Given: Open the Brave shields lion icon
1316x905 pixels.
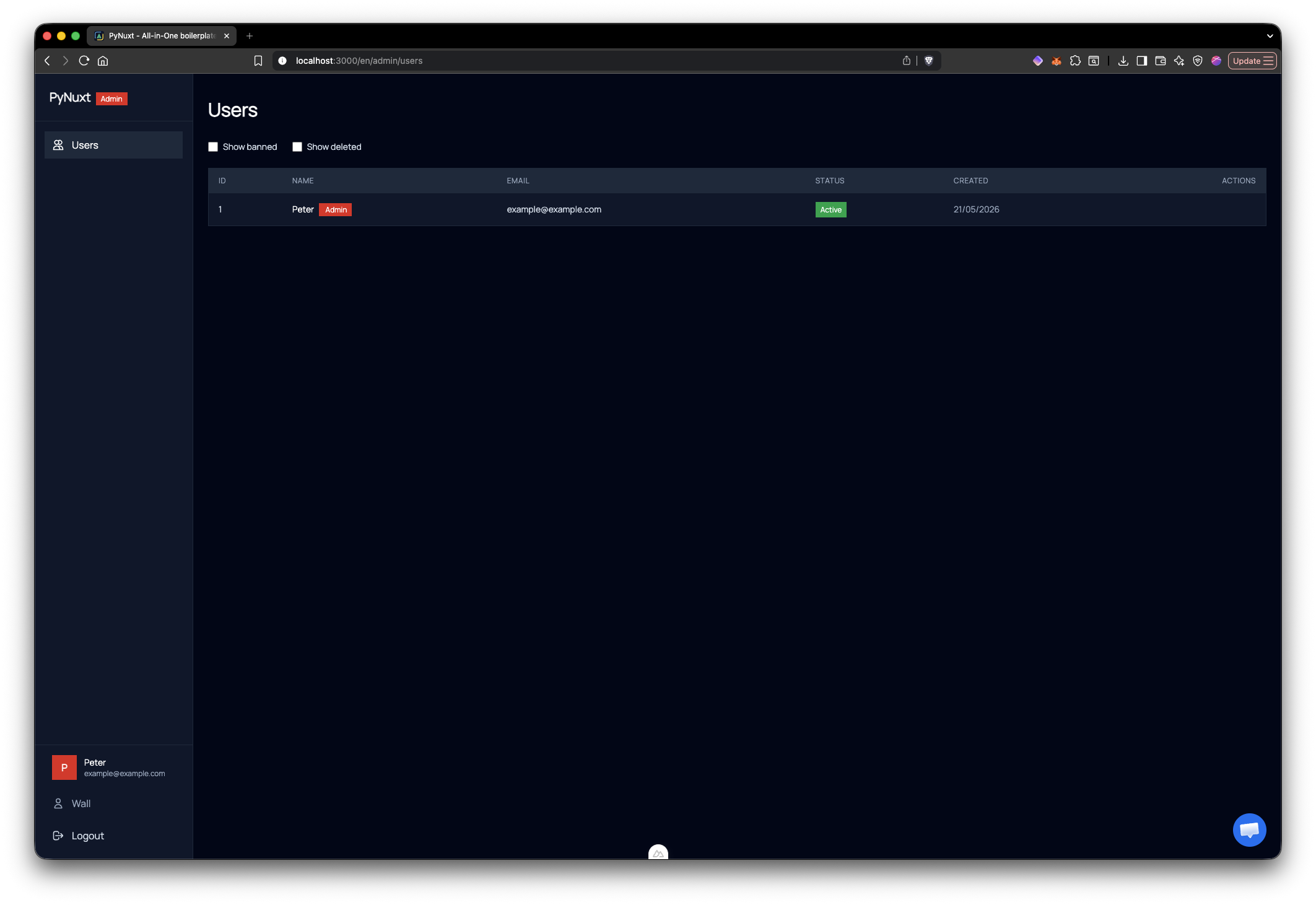Looking at the screenshot, I should click(929, 61).
